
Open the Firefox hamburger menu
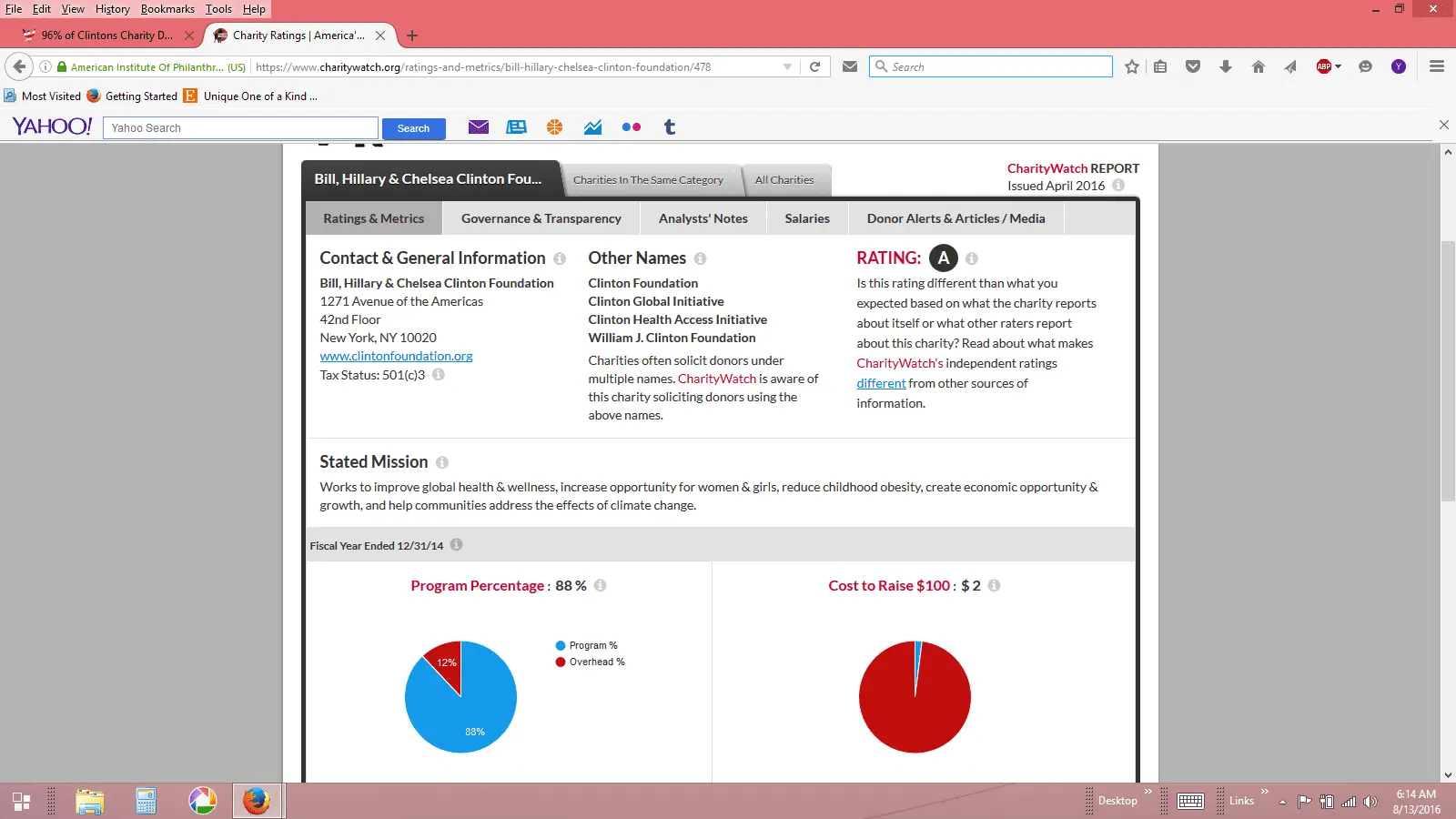[x=1437, y=66]
